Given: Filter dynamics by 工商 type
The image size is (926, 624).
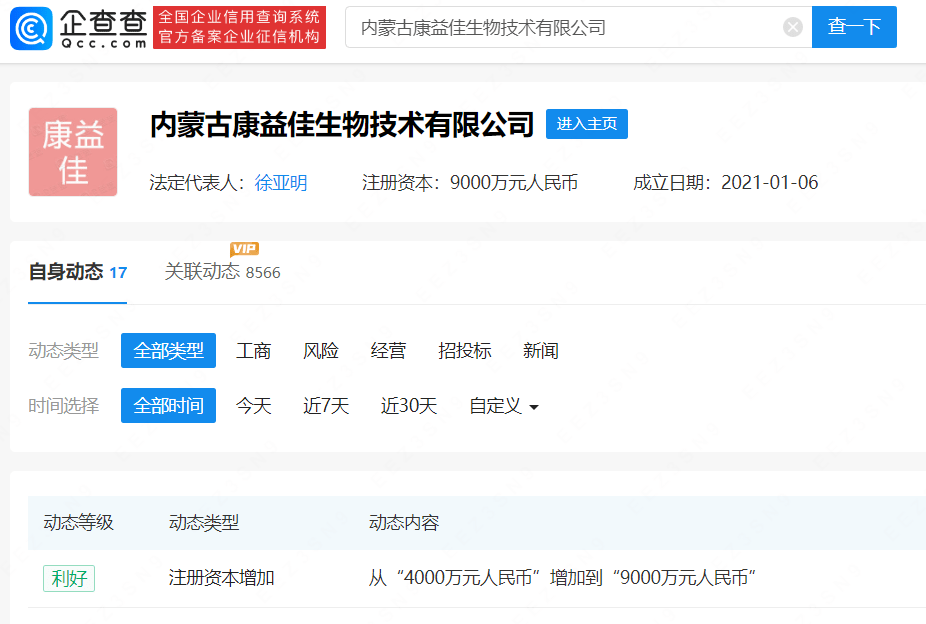Looking at the screenshot, I should 253,351.
